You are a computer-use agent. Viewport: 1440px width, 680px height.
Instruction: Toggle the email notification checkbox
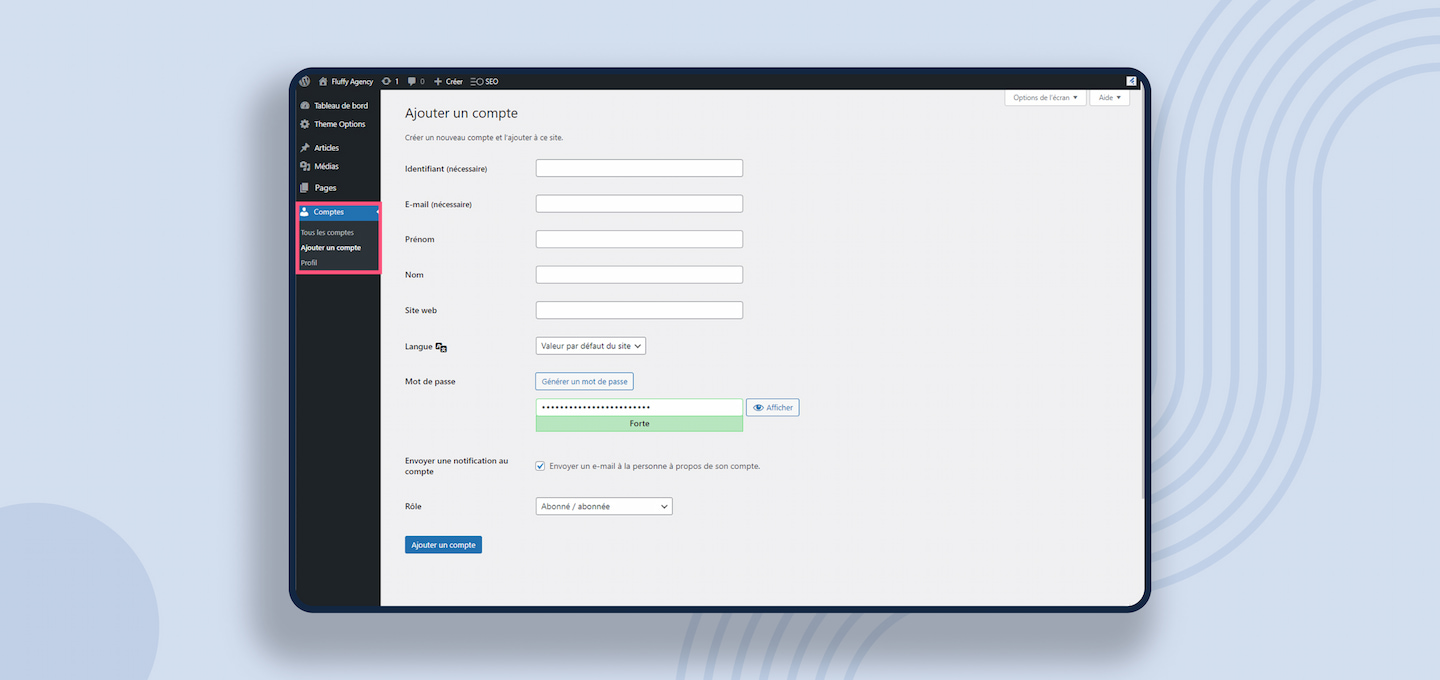coord(540,466)
